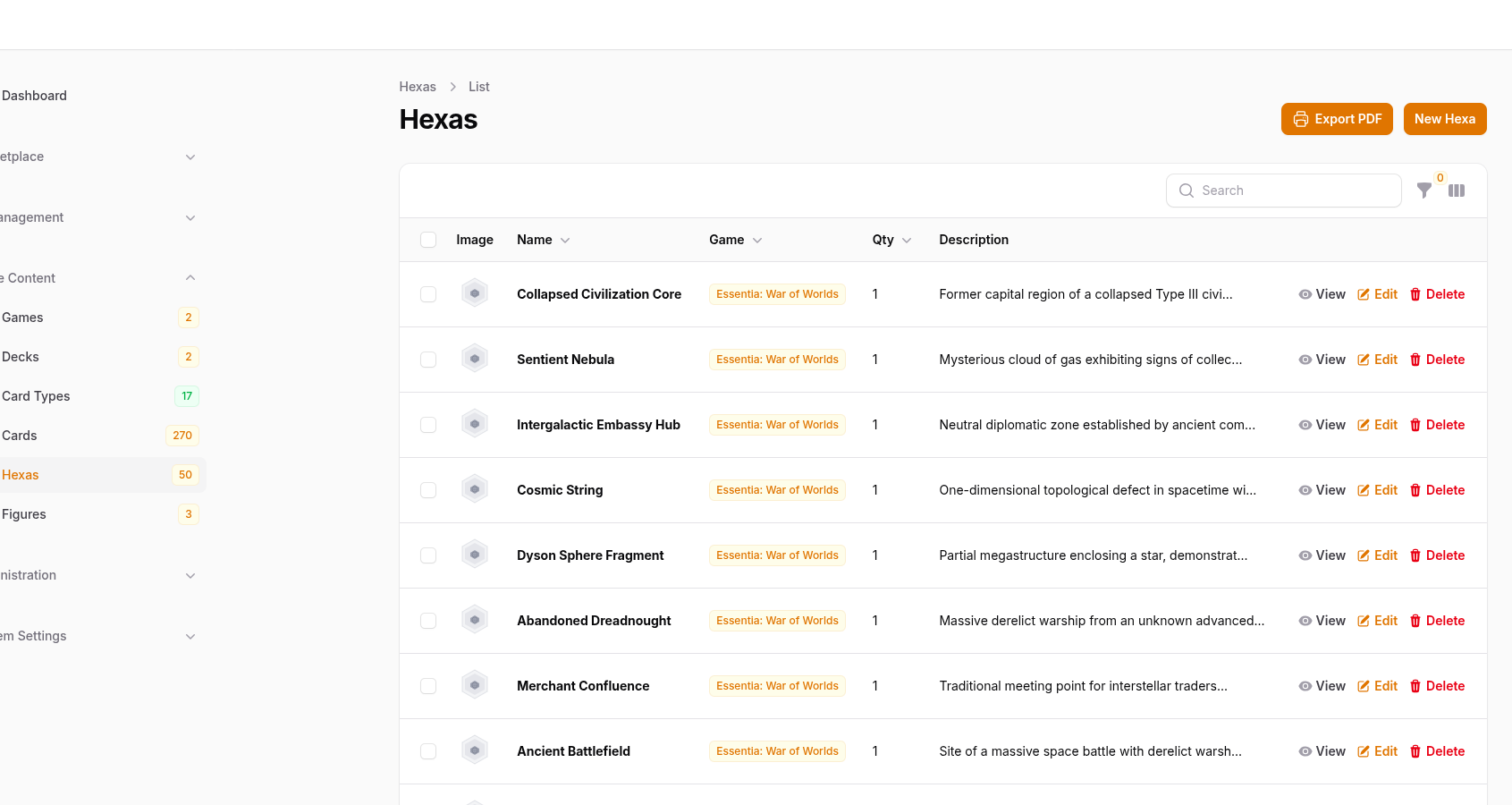Image resolution: width=1512 pixels, height=805 pixels.
Task: View Ancient Battlefield entry
Action: point(1322,751)
